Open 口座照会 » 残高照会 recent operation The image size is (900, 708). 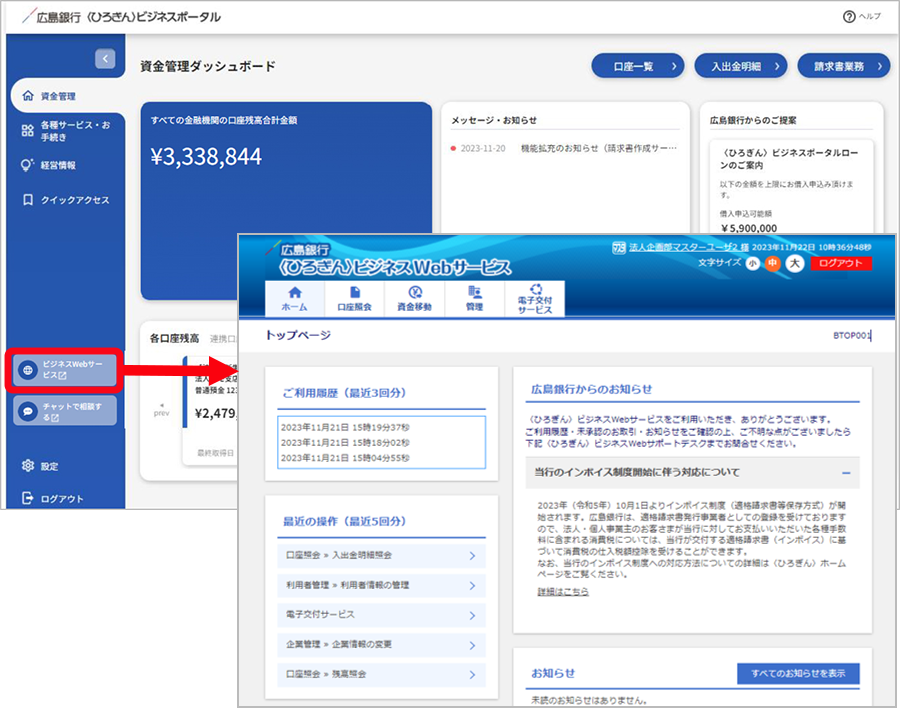click(381, 674)
